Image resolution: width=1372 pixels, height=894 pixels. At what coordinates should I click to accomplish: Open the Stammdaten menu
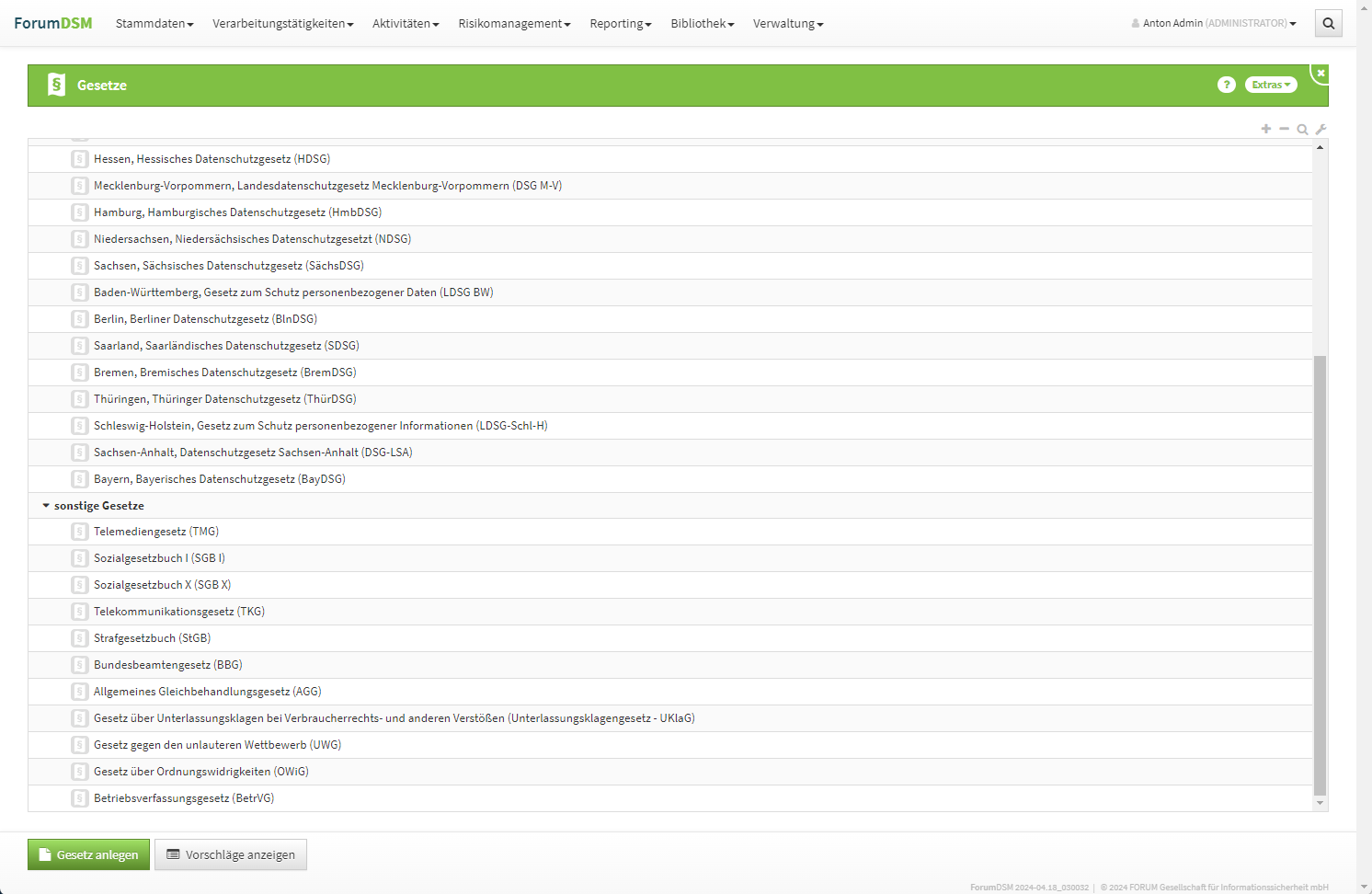point(154,24)
